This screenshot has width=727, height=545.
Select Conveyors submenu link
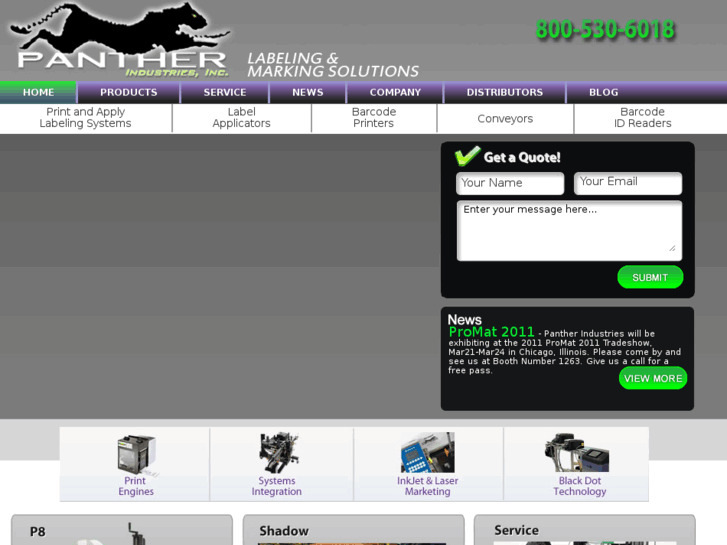tap(505, 119)
